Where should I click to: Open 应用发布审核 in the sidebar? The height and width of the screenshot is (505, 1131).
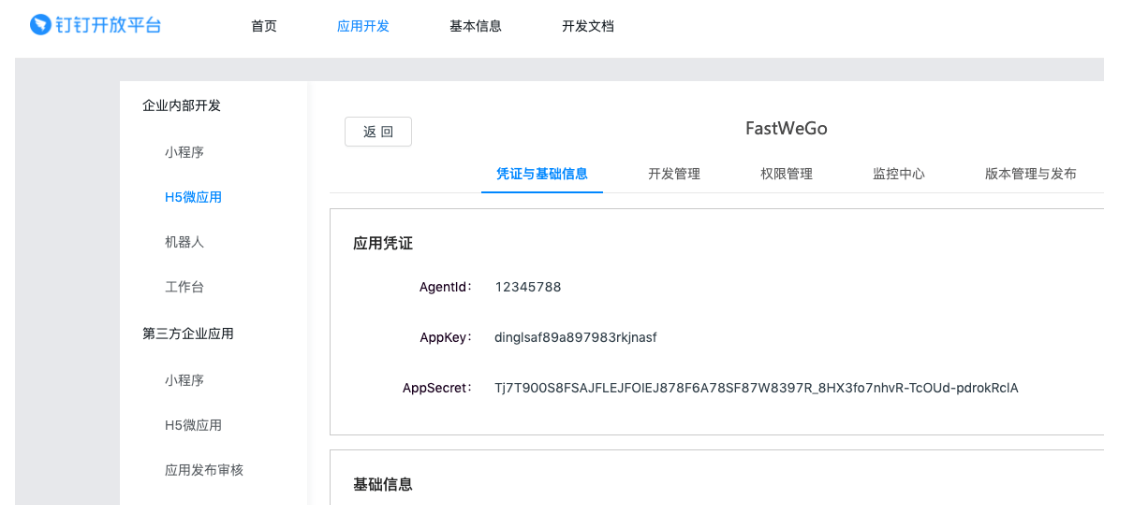coord(204,470)
